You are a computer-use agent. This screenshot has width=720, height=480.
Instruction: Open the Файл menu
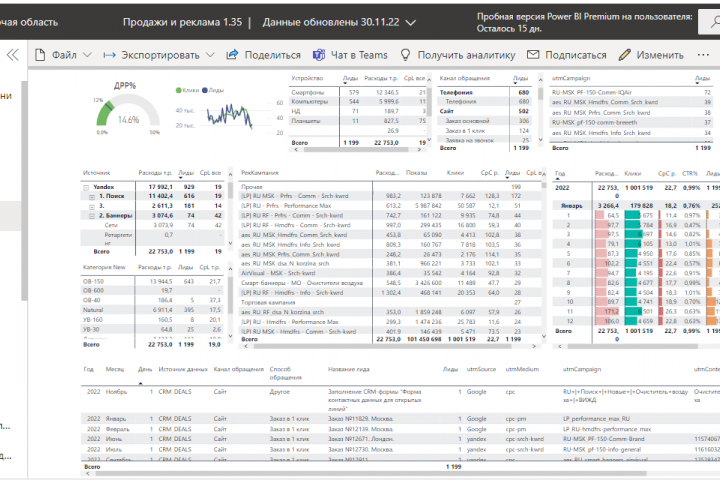63,55
